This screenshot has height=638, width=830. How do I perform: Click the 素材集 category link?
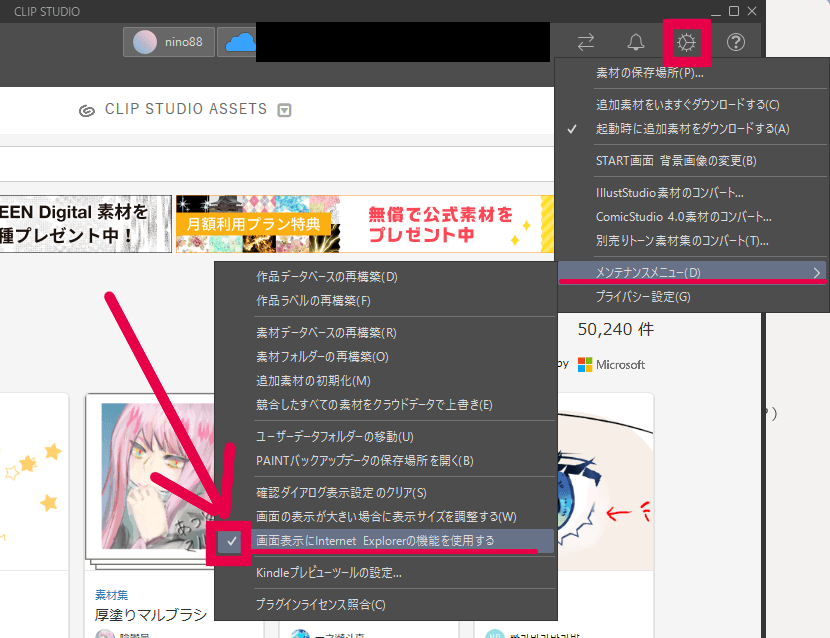111,595
